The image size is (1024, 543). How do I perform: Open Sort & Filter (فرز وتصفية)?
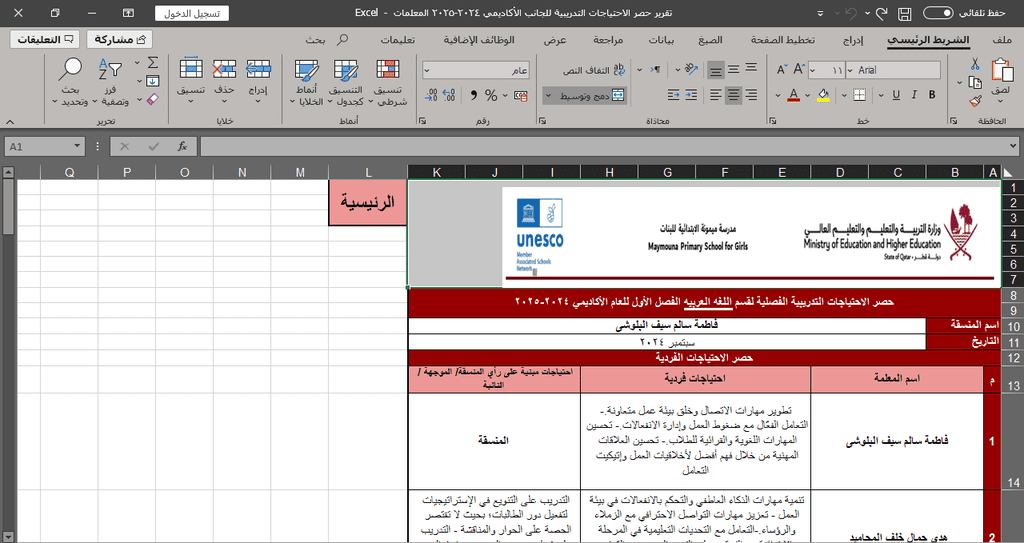click(x=110, y=82)
